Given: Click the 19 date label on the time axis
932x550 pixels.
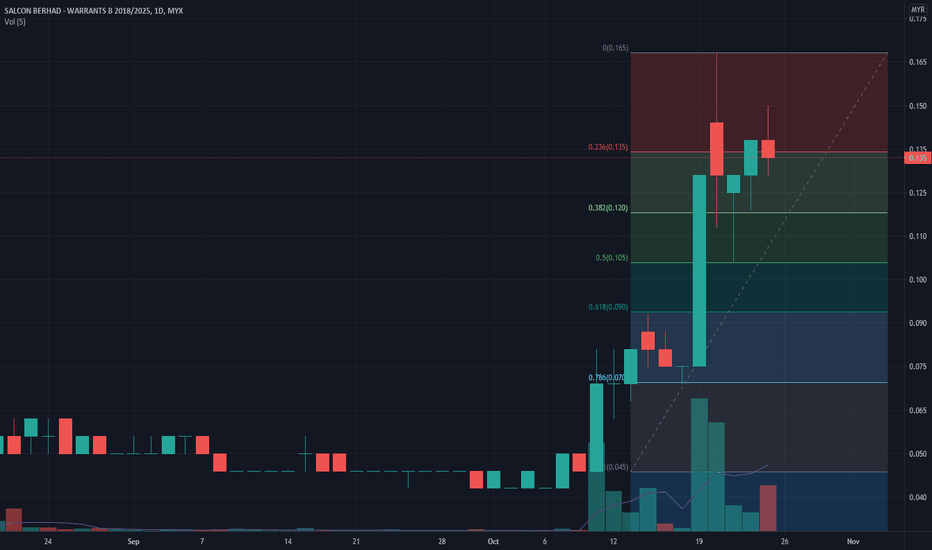Looking at the screenshot, I should 699,542.
